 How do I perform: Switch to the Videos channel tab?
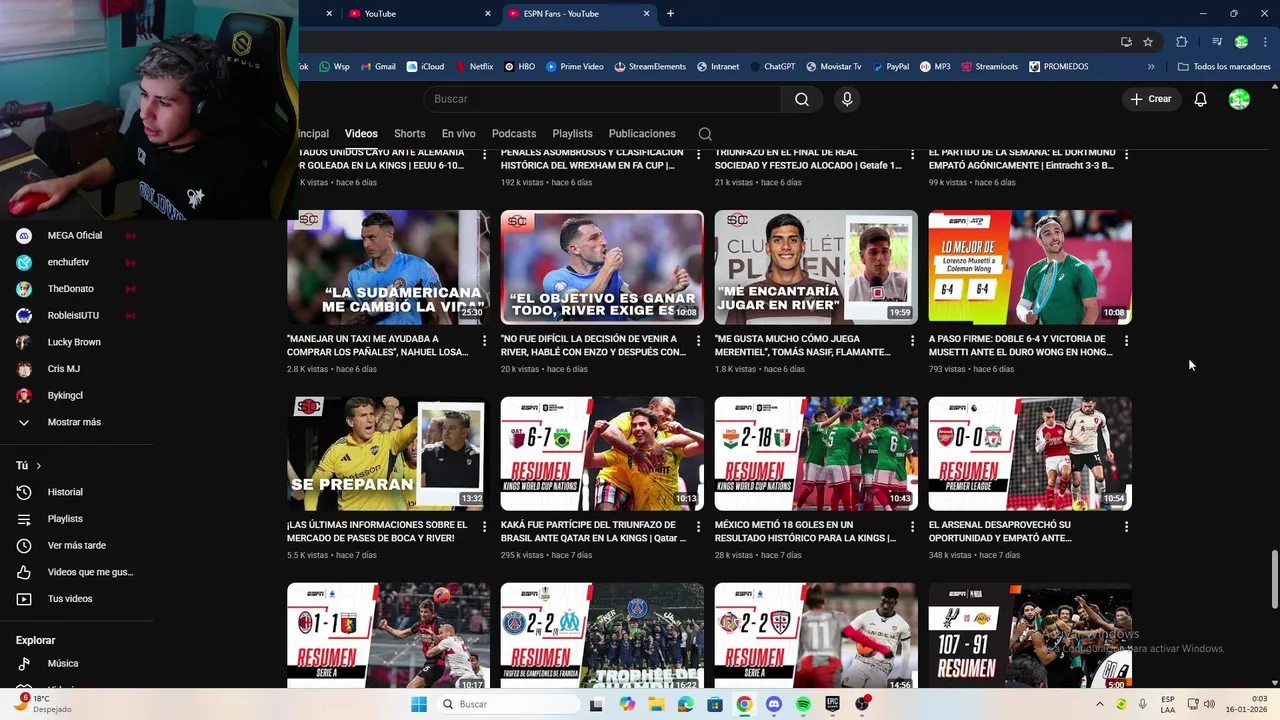coord(361,134)
